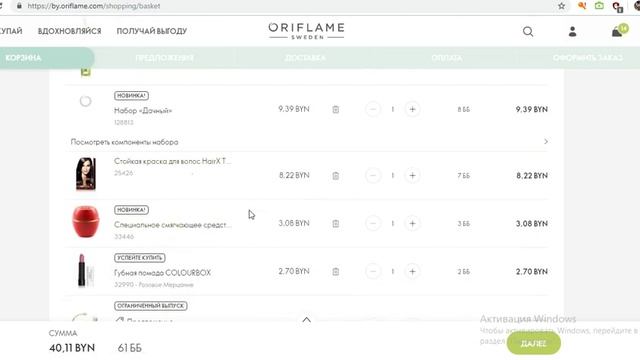Go to the ОПЛАТА step

[x=447, y=58]
